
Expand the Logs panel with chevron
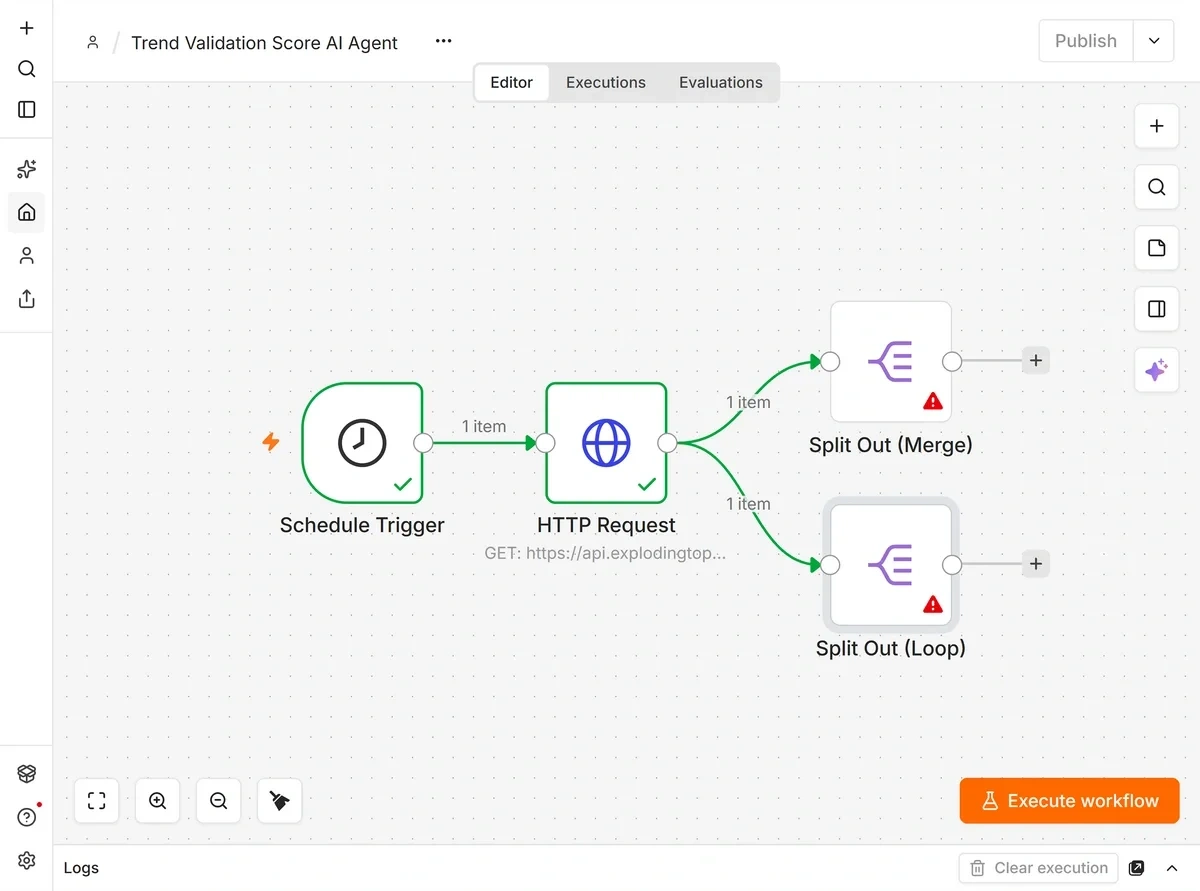point(1173,868)
